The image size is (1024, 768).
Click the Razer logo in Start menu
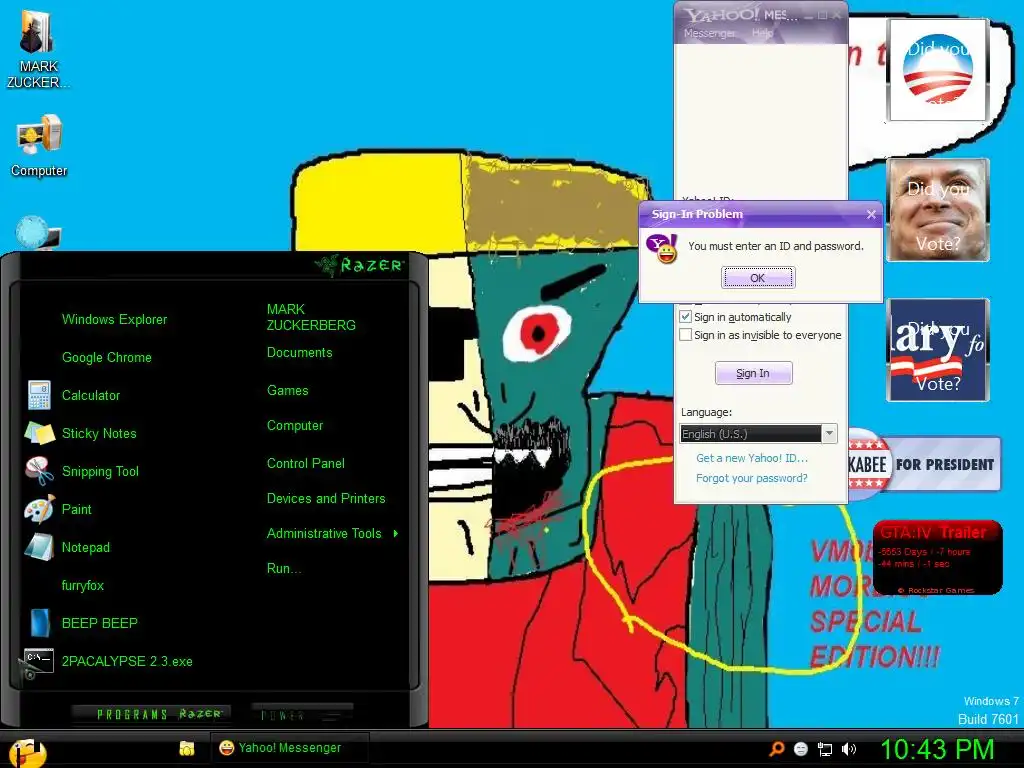tap(359, 264)
